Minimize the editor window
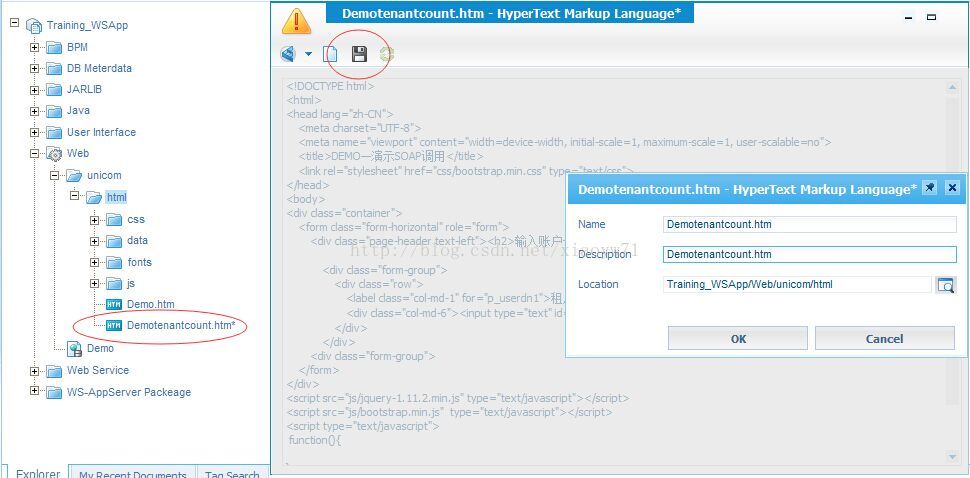This screenshot has width=970, height=478. coord(909,18)
